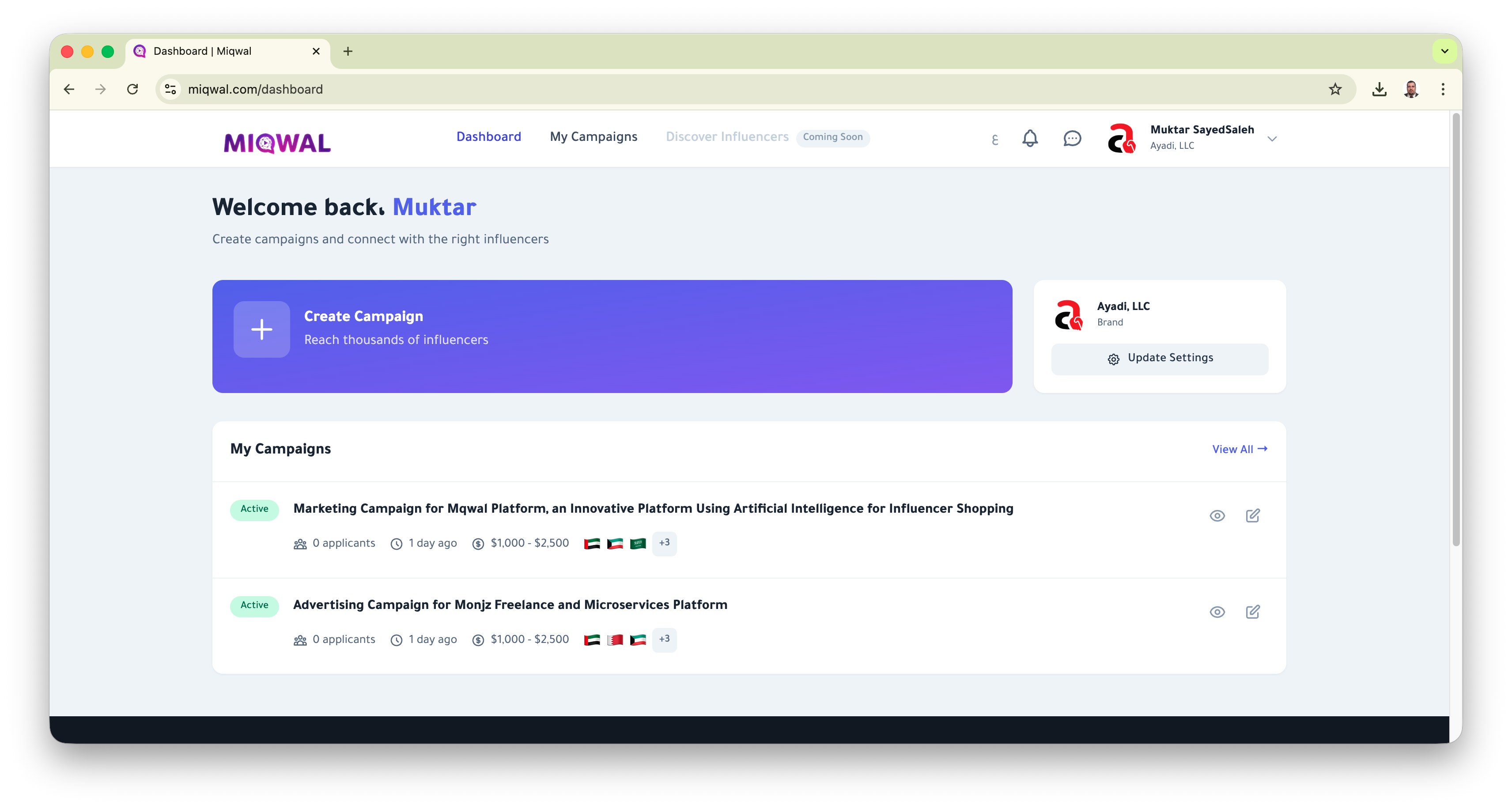Image resolution: width=1512 pixels, height=809 pixels.
Task: Open View All campaigns link
Action: tap(1240, 449)
